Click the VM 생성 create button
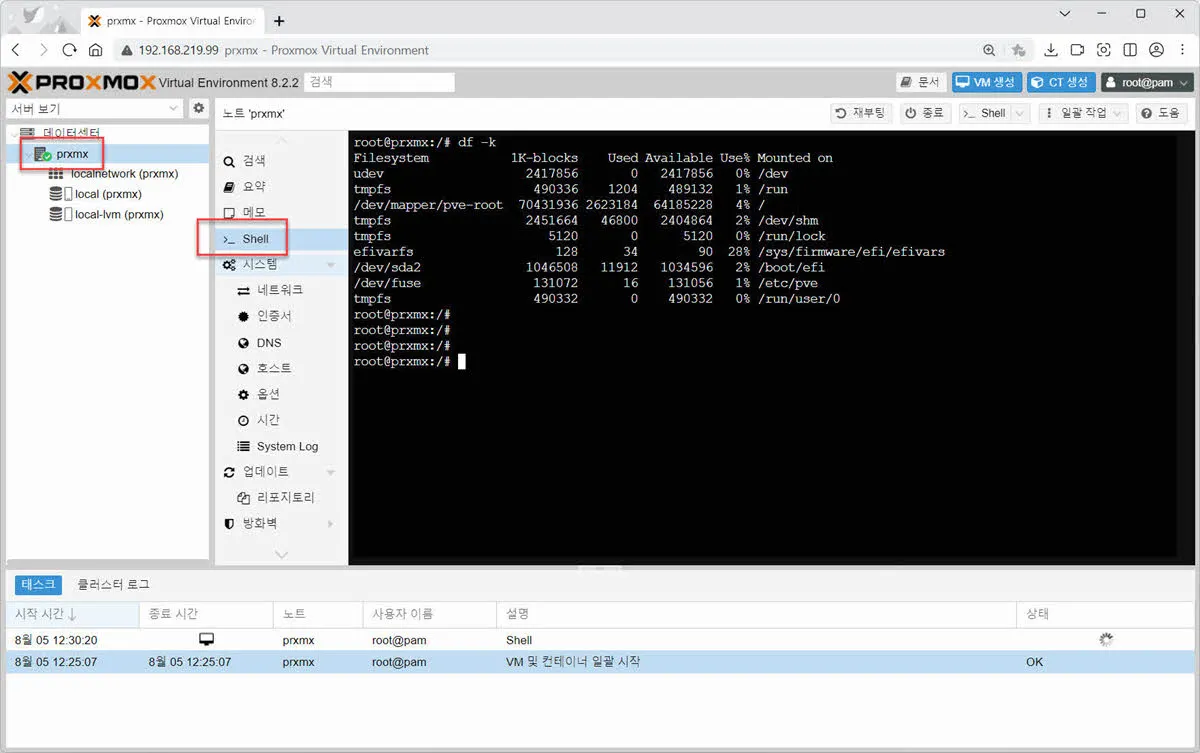This screenshot has height=753, width=1200. [985, 82]
